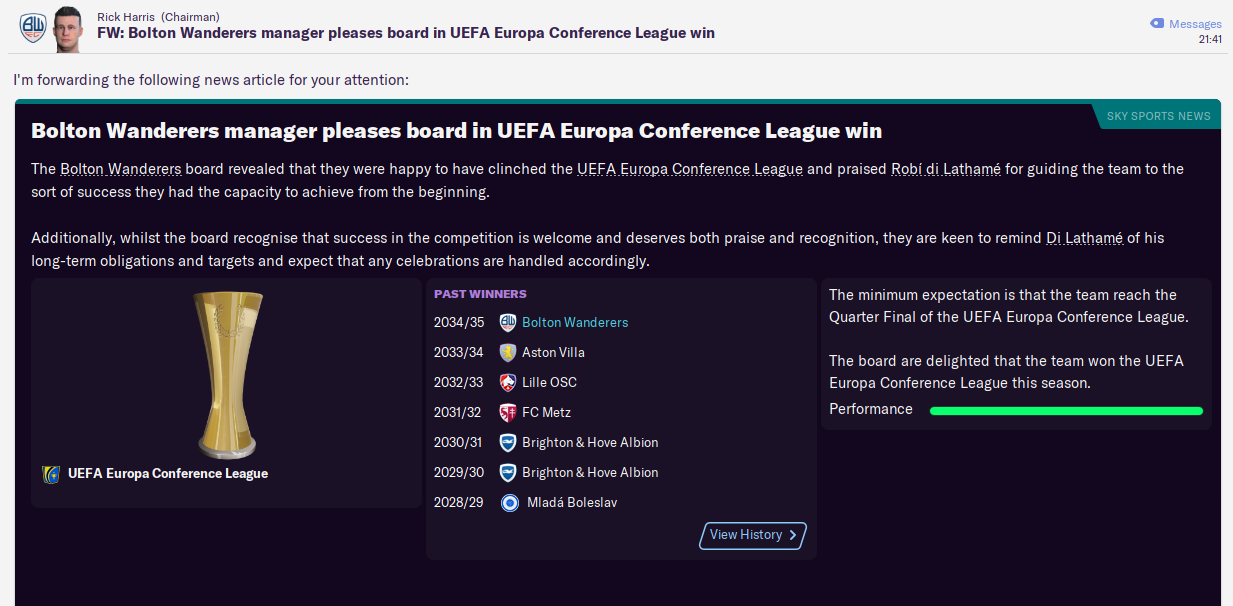The image size is (1233, 606).
Task: Click Lille OSC crest in past winners
Action: point(508,382)
